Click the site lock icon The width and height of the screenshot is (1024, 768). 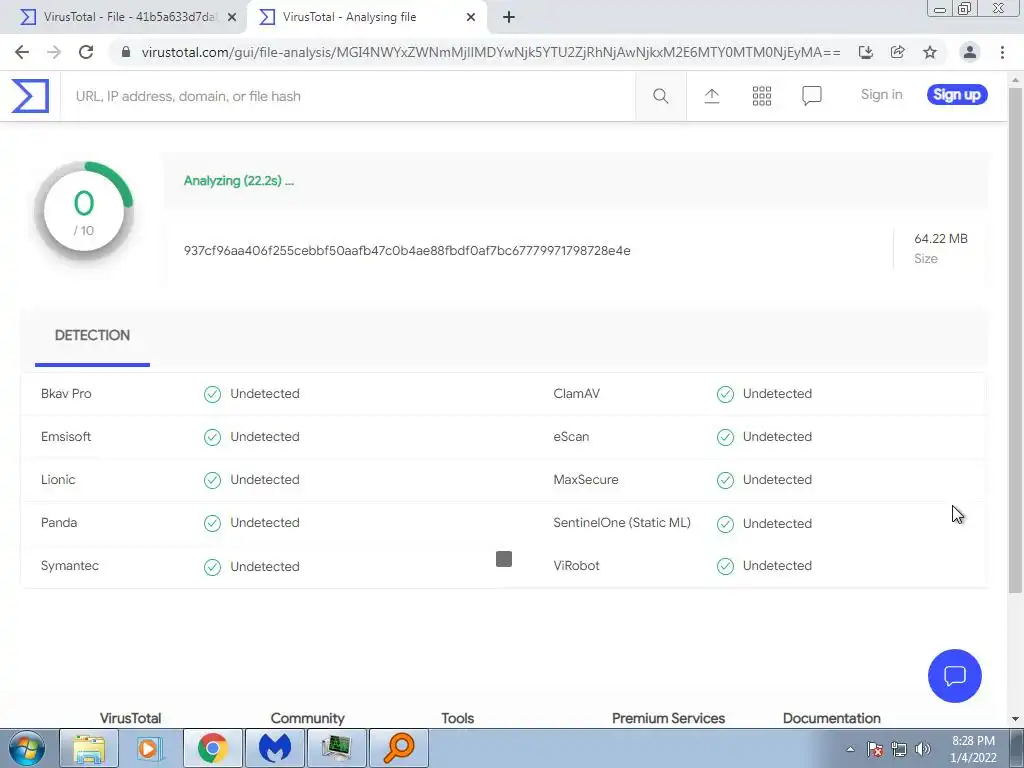click(x=126, y=52)
